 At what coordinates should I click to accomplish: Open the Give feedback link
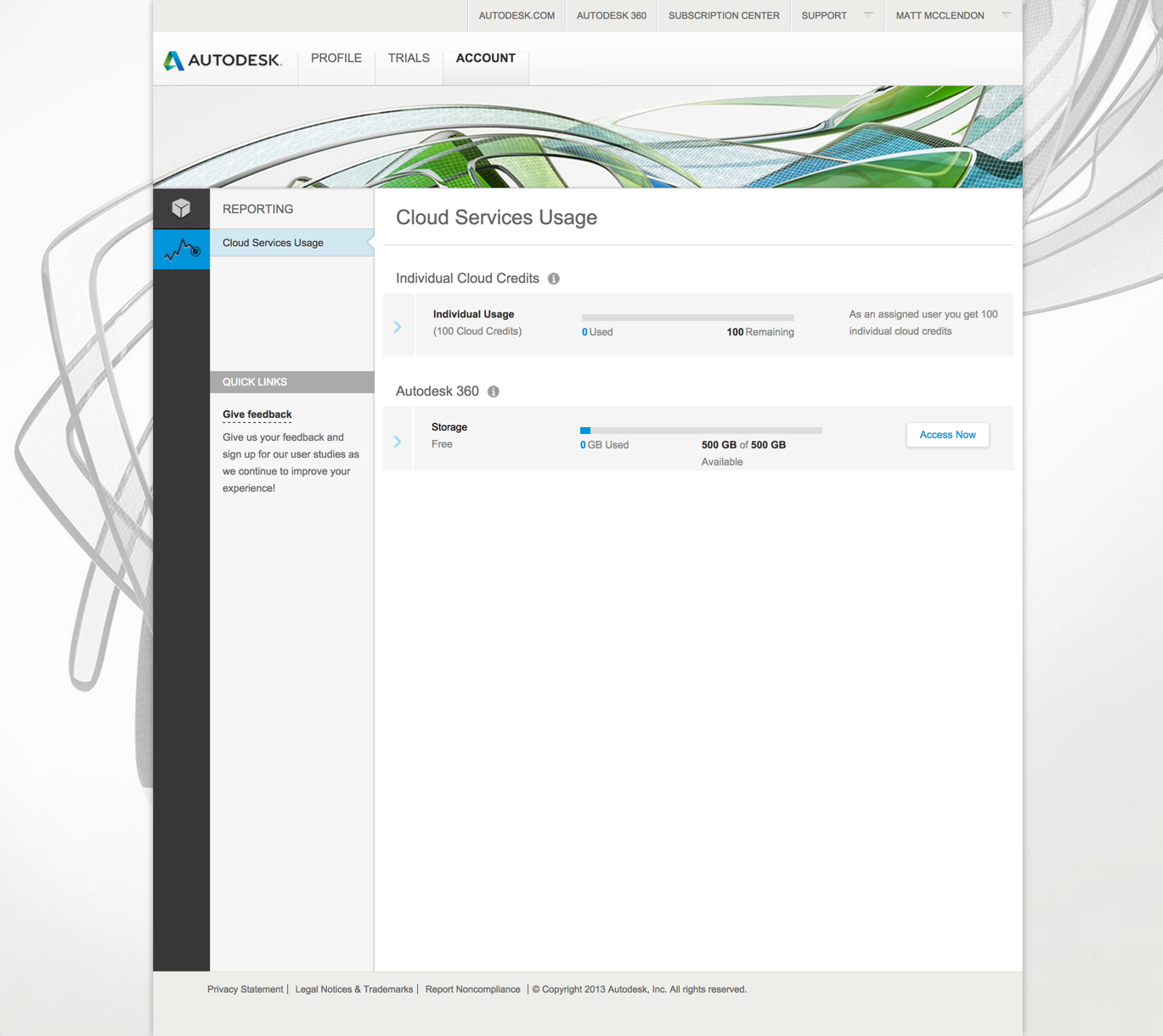pyautogui.click(x=257, y=414)
